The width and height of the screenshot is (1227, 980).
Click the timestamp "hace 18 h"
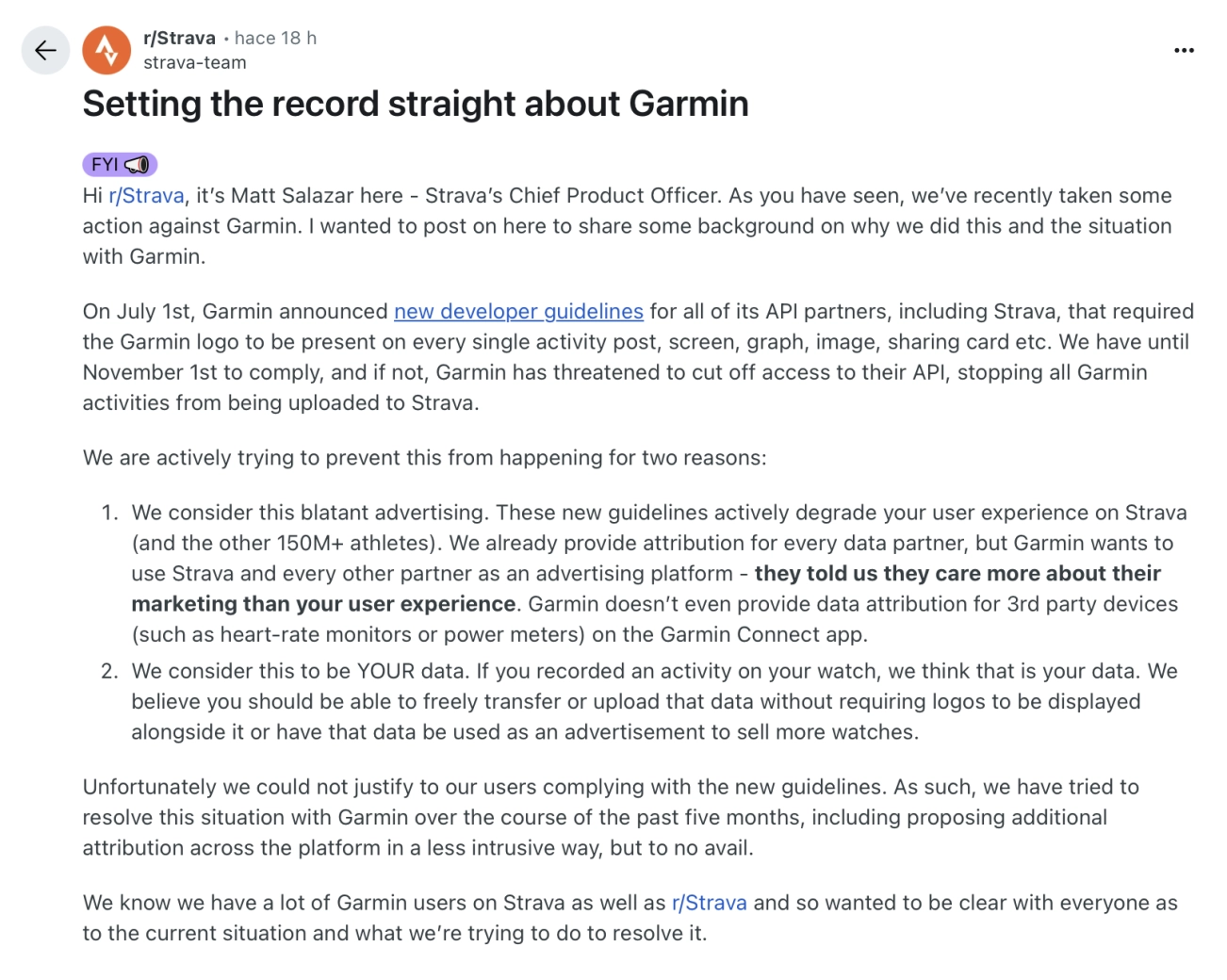click(x=274, y=38)
